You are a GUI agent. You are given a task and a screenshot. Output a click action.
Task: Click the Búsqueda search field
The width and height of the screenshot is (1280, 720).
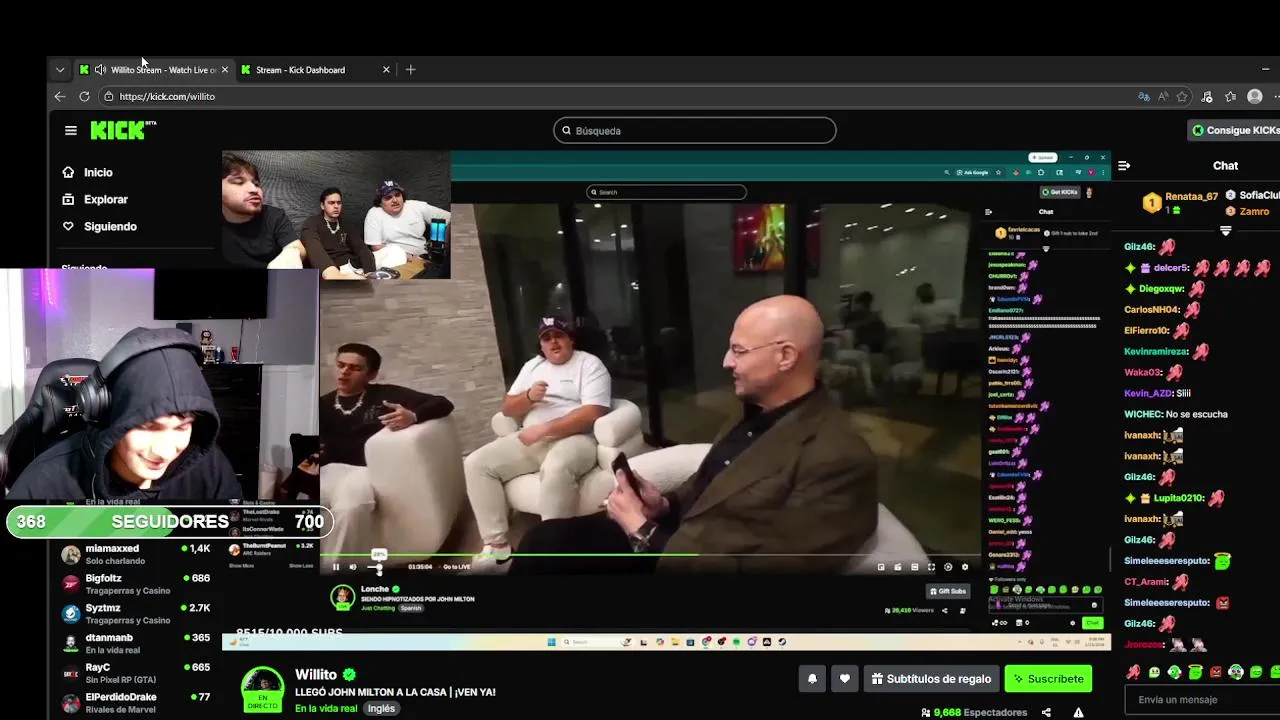(x=695, y=130)
